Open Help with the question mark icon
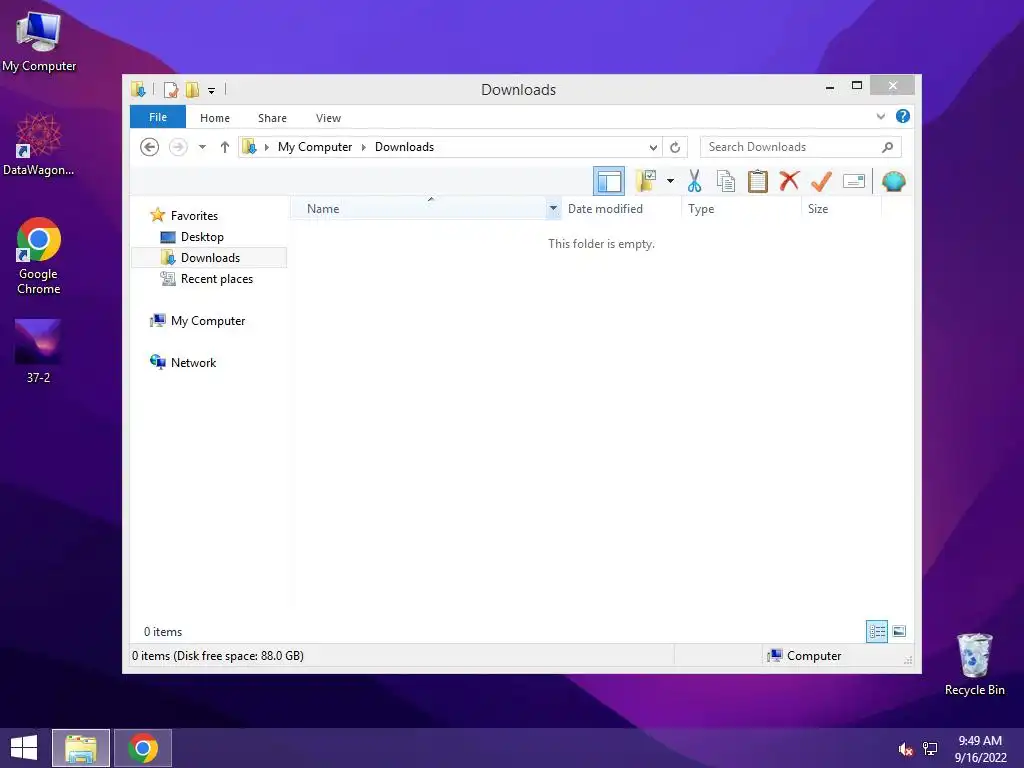Viewport: 1024px width, 768px height. [x=903, y=116]
